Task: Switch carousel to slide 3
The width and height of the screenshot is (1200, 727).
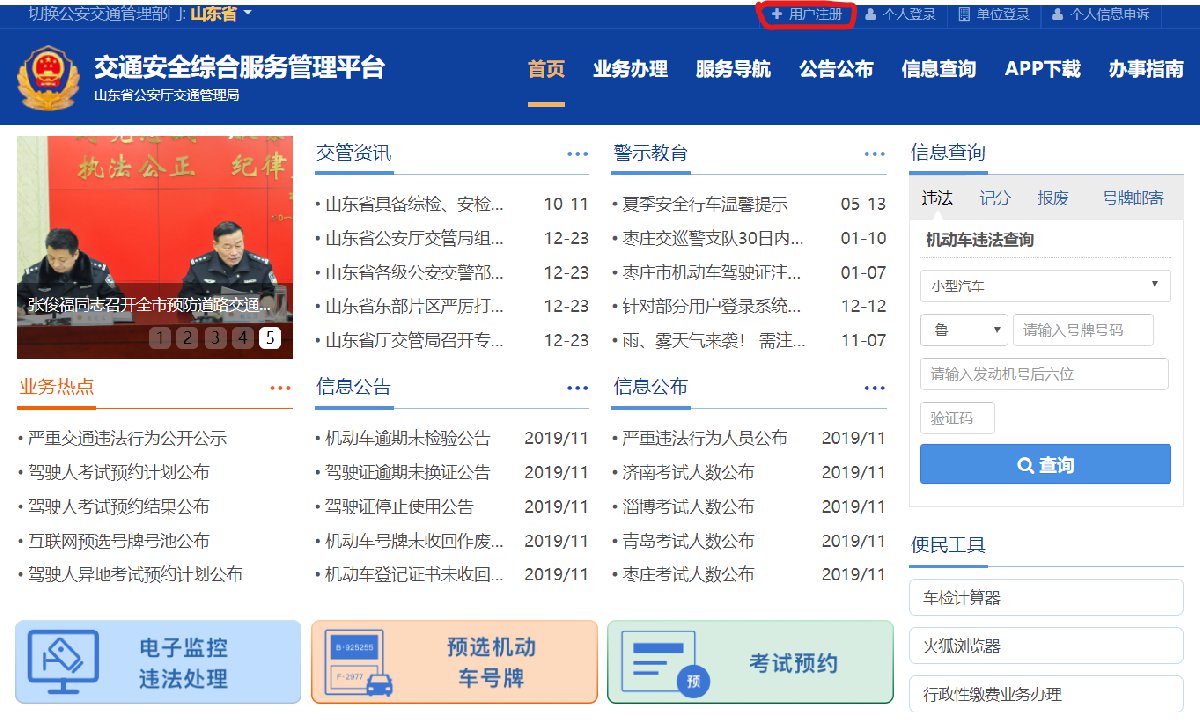Action: coord(215,338)
